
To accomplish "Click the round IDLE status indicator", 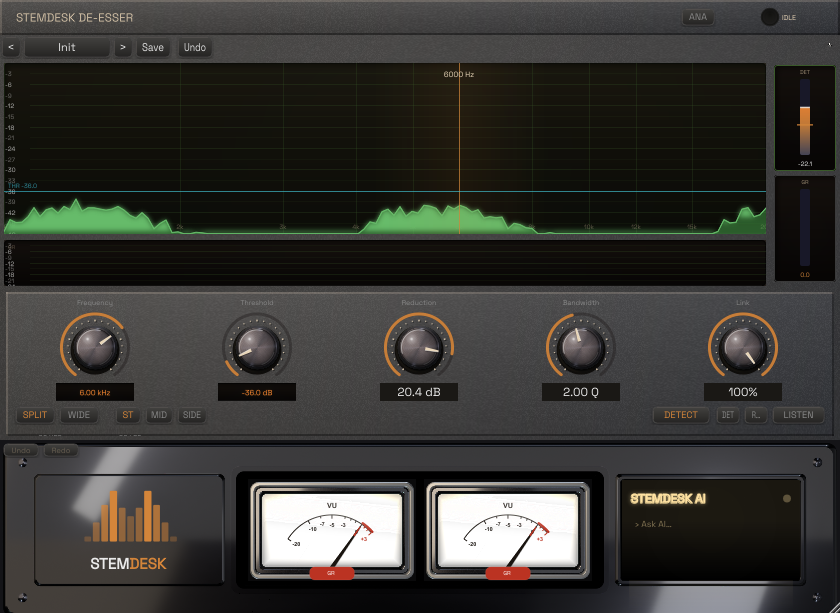I will coord(770,17).
